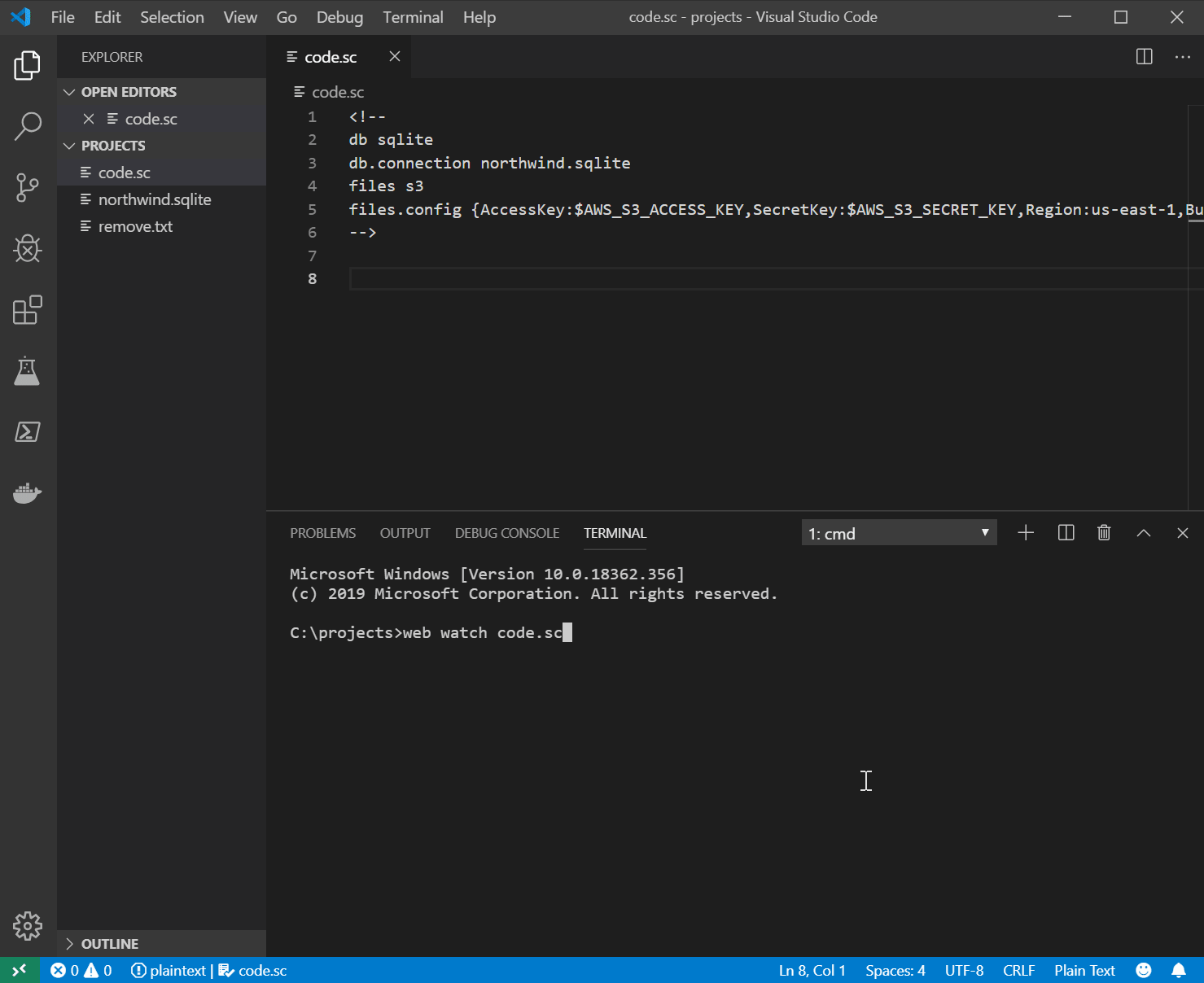Change the Plain Text language mode
Screen dimensions: 1204x983
click(1084, 970)
